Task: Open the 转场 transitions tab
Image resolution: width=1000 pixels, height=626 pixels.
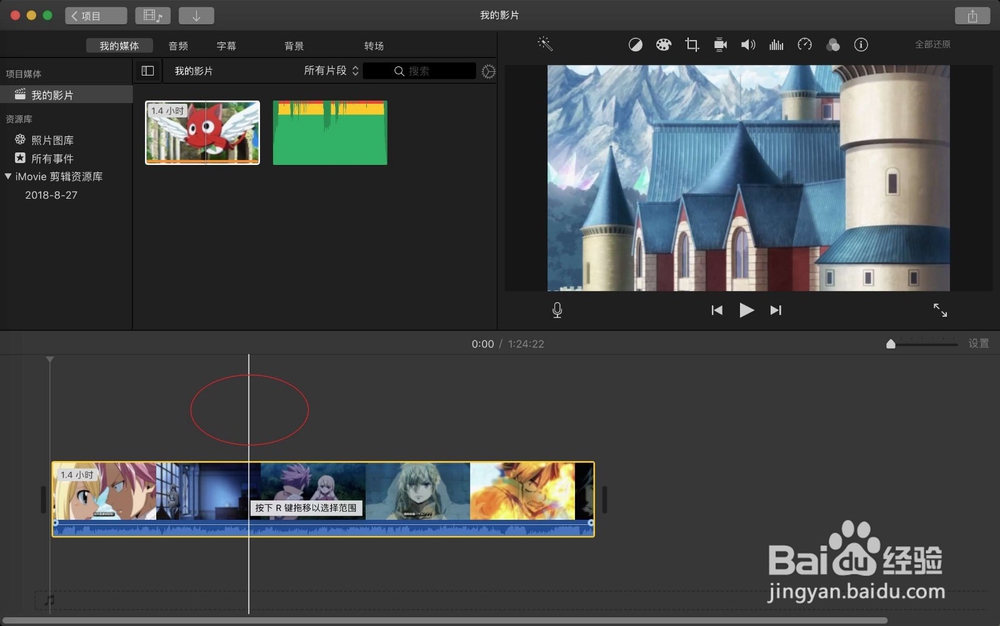Action: coord(374,46)
